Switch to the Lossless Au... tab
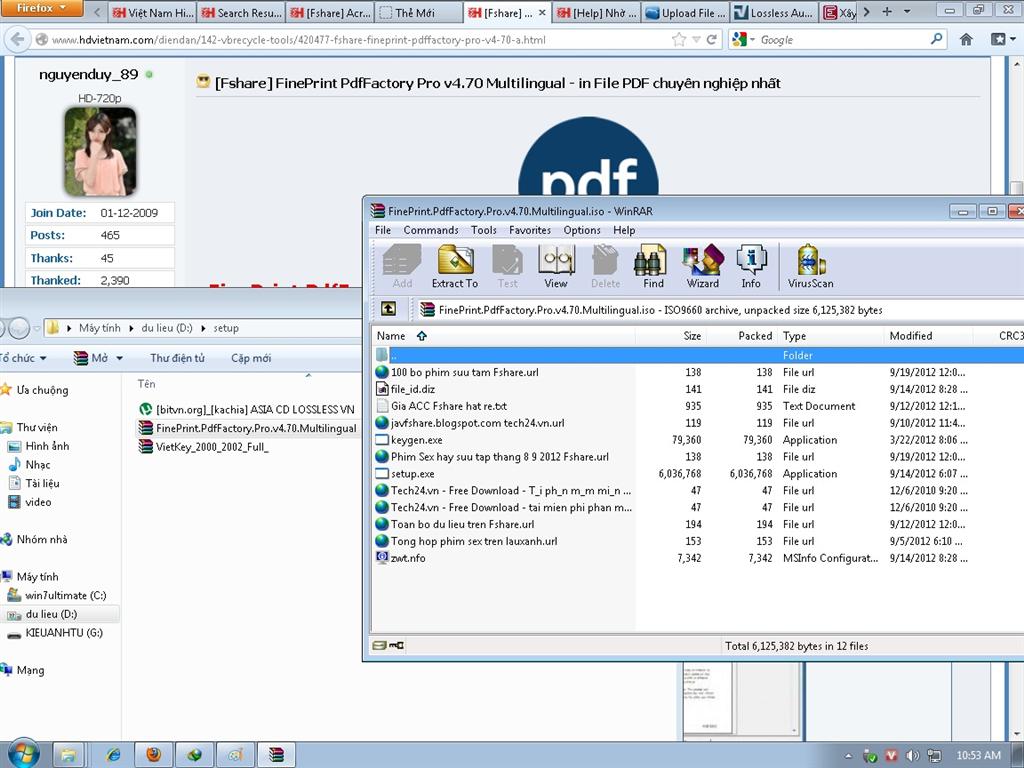This screenshot has height=768, width=1024. (x=774, y=12)
